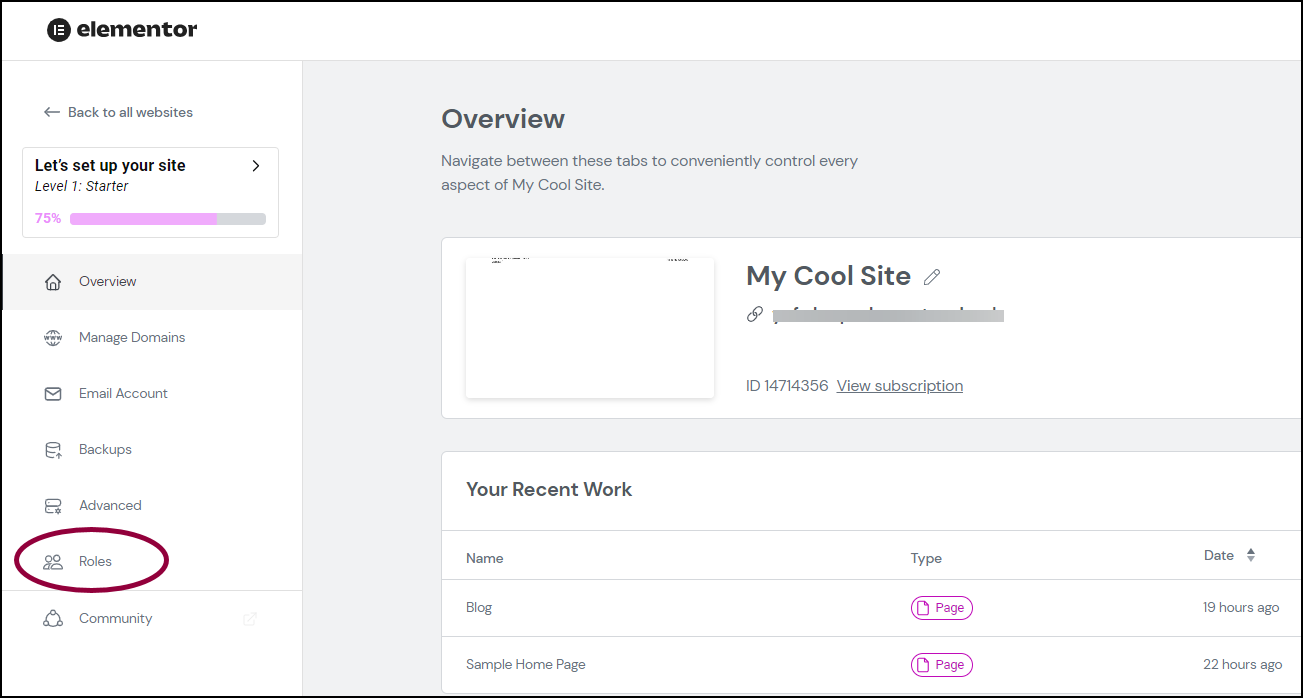Edit site name with pencil icon
Viewport: 1303px width, 698px height.
click(932, 277)
